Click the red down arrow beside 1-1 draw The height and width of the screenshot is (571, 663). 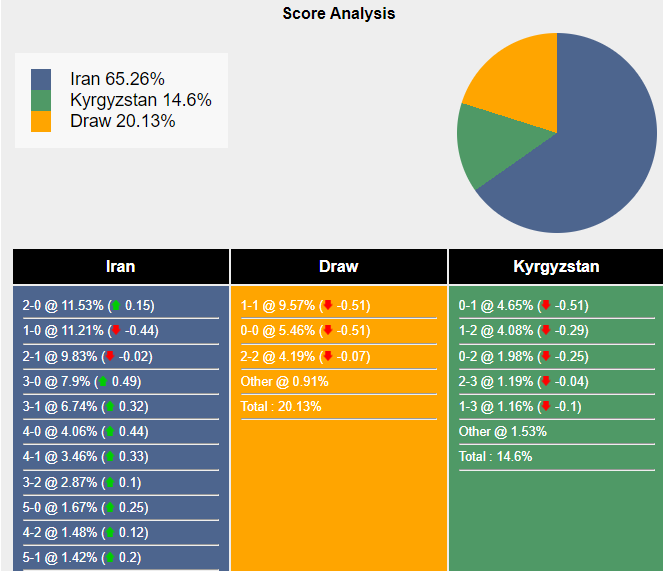[327, 306]
